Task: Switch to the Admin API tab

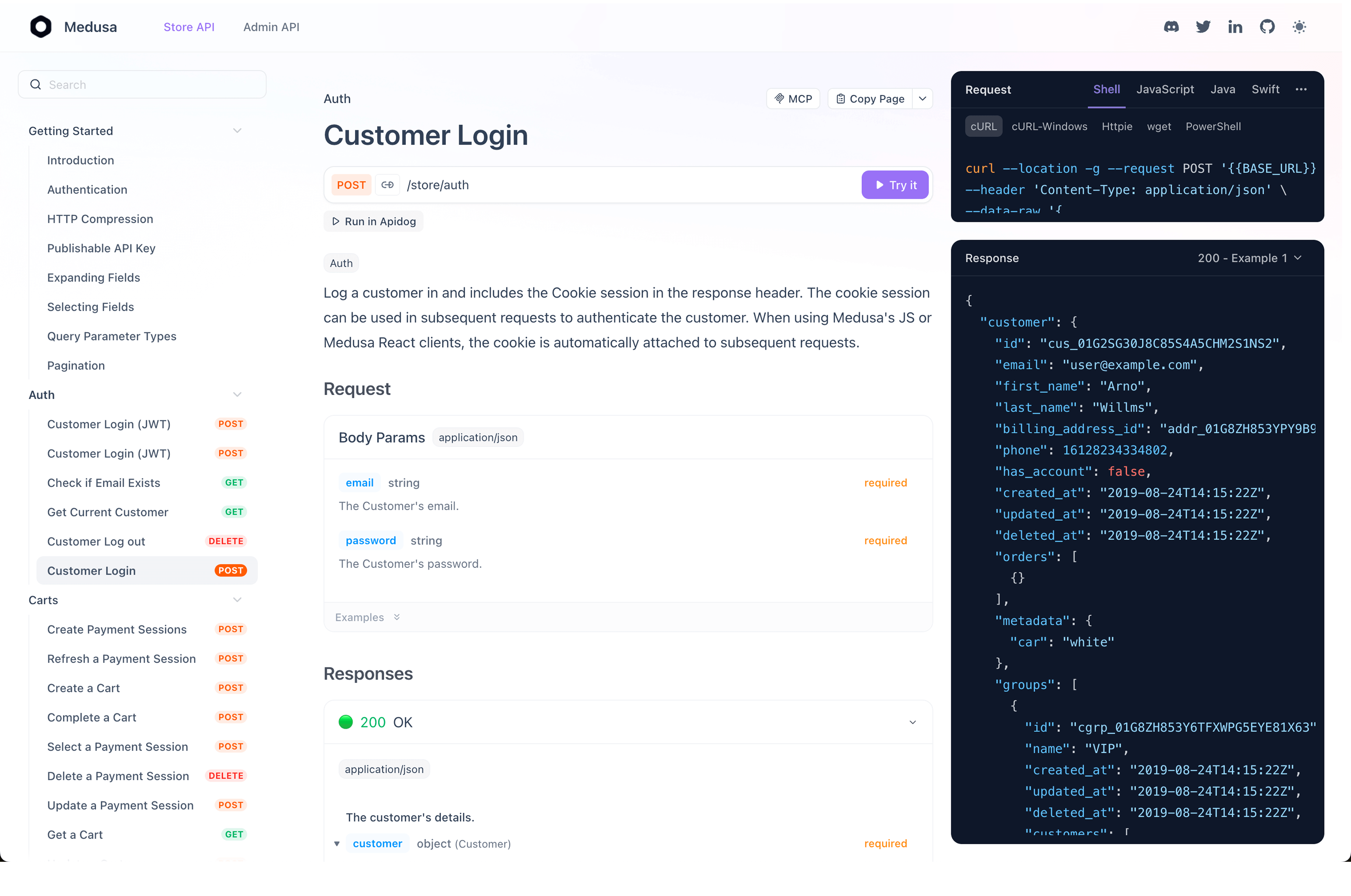Action: [271, 27]
